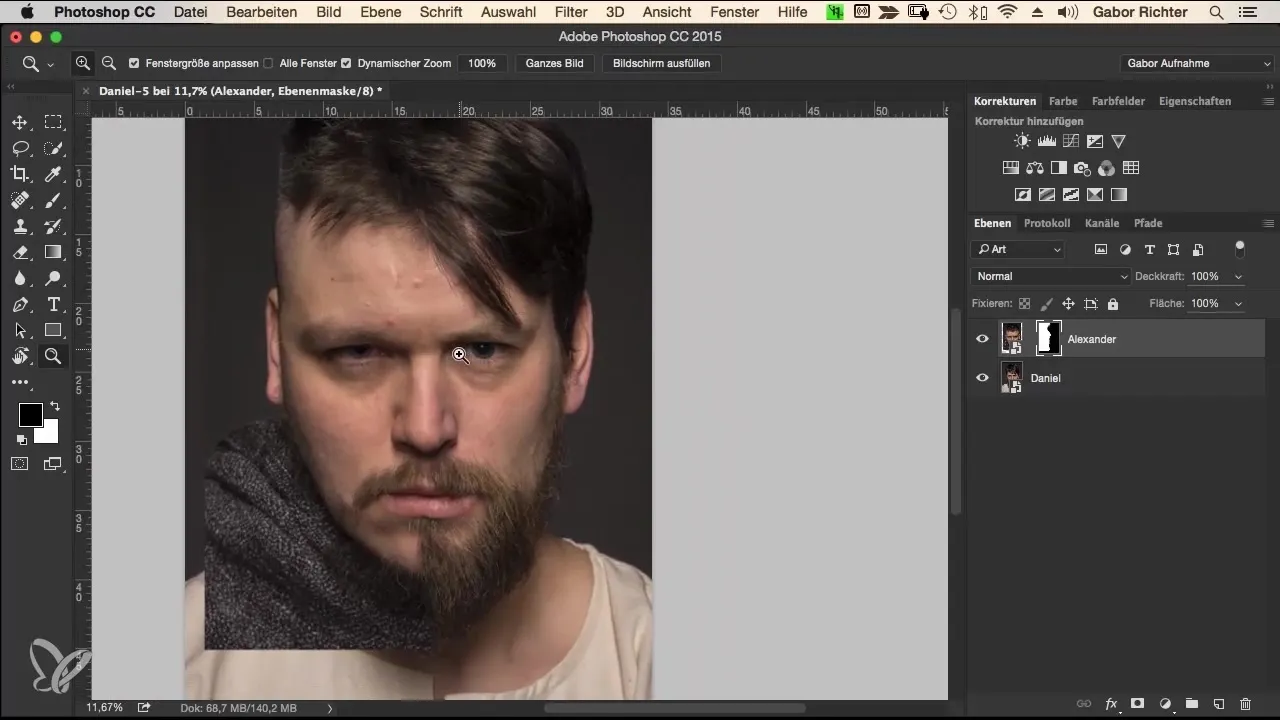Switch to the Protokoll tab
The image size is (1280, 720).
coord(1047,223)
